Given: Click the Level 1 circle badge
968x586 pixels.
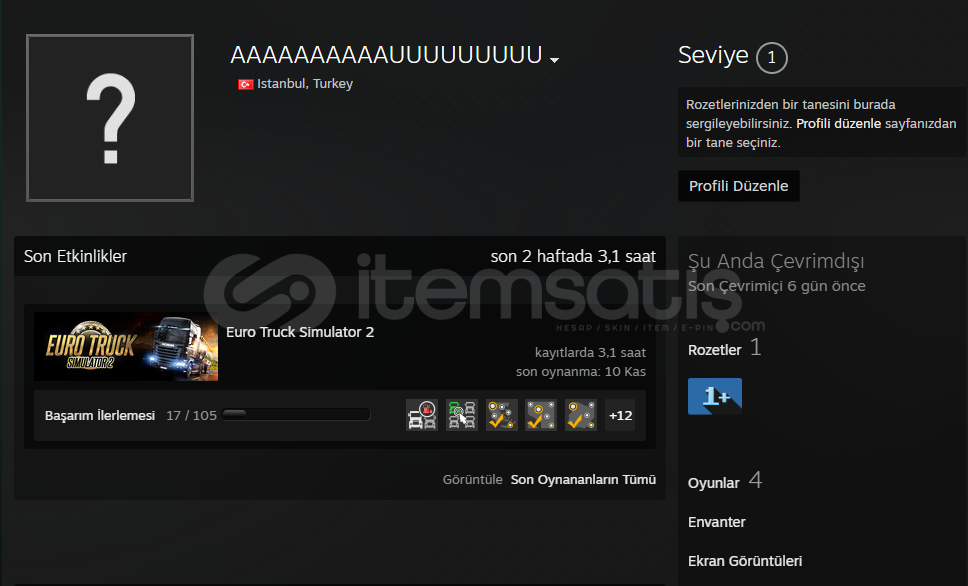Looking at the screenshot, I should 772,58.
